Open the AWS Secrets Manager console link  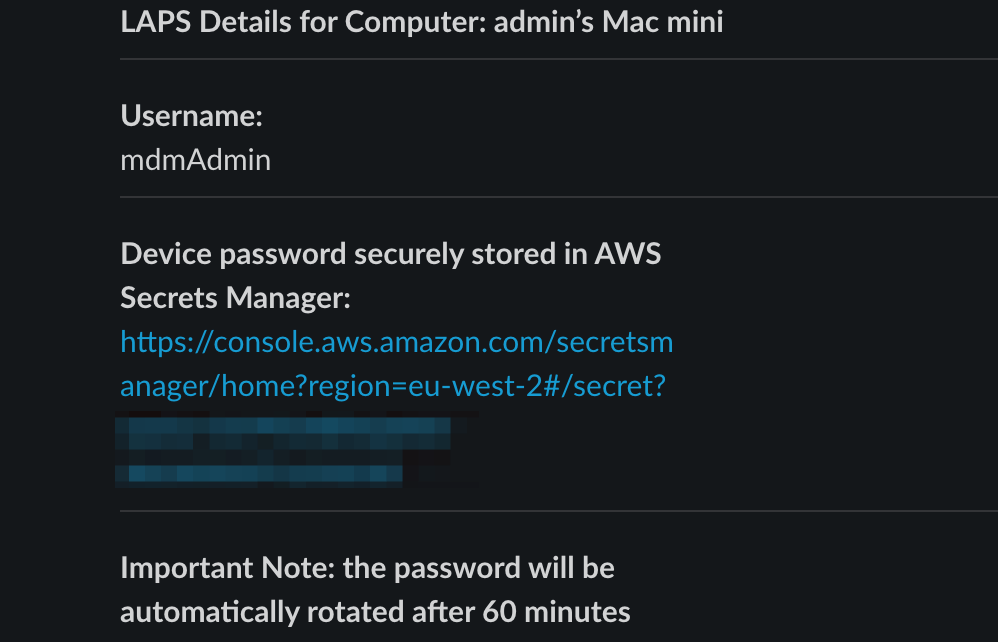point(396,343)
